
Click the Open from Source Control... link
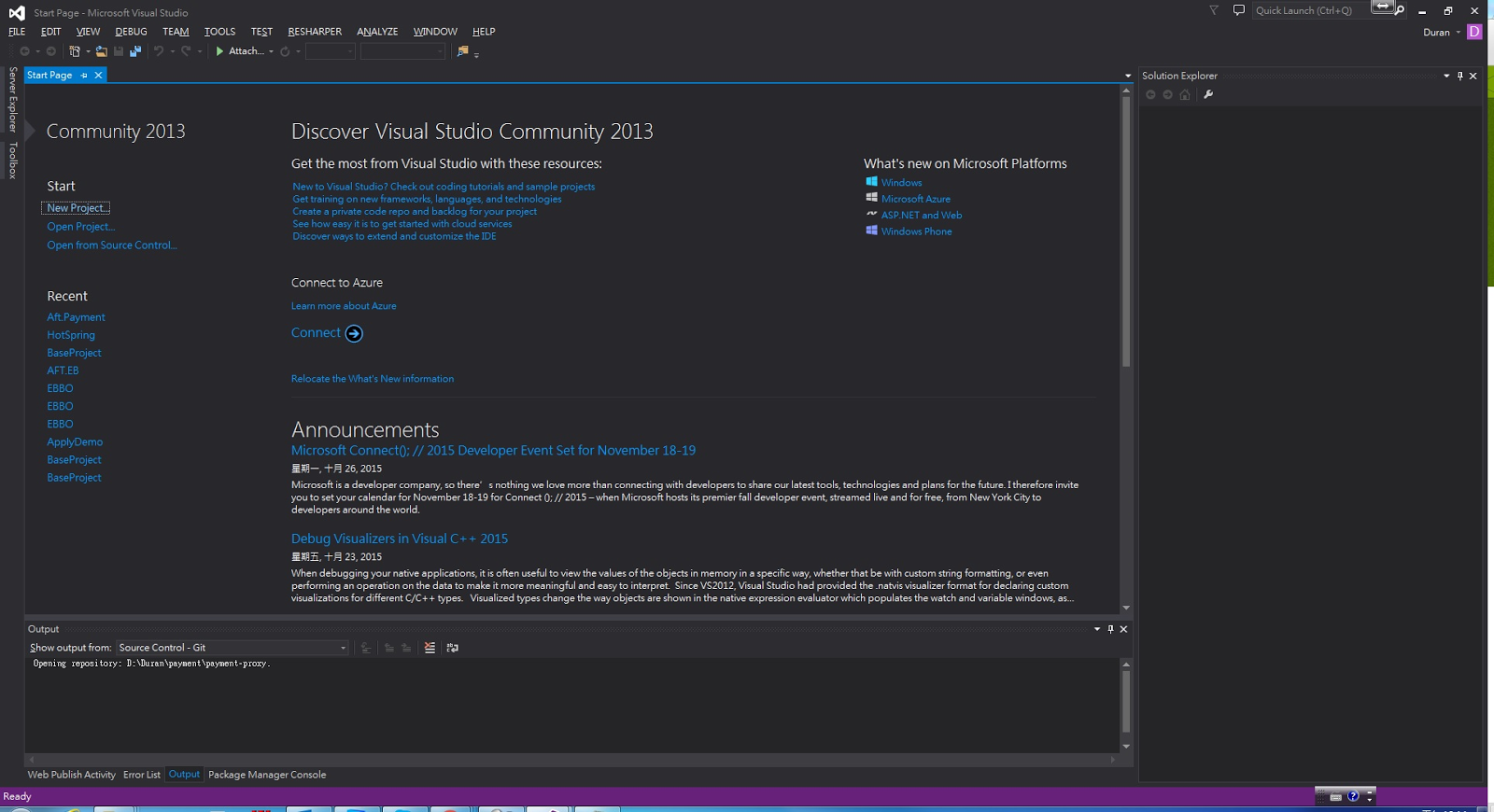pos(112,245)
